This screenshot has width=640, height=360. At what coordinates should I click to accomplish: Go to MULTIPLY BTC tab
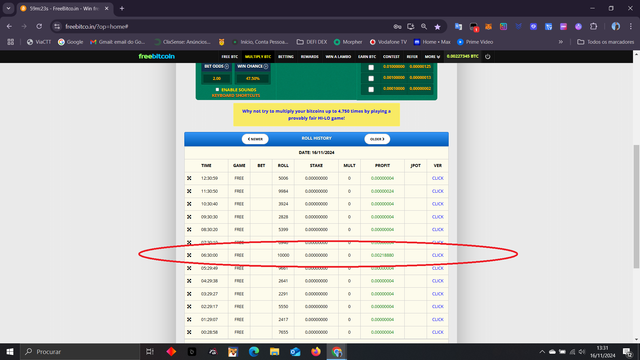[x=258, y=57]
